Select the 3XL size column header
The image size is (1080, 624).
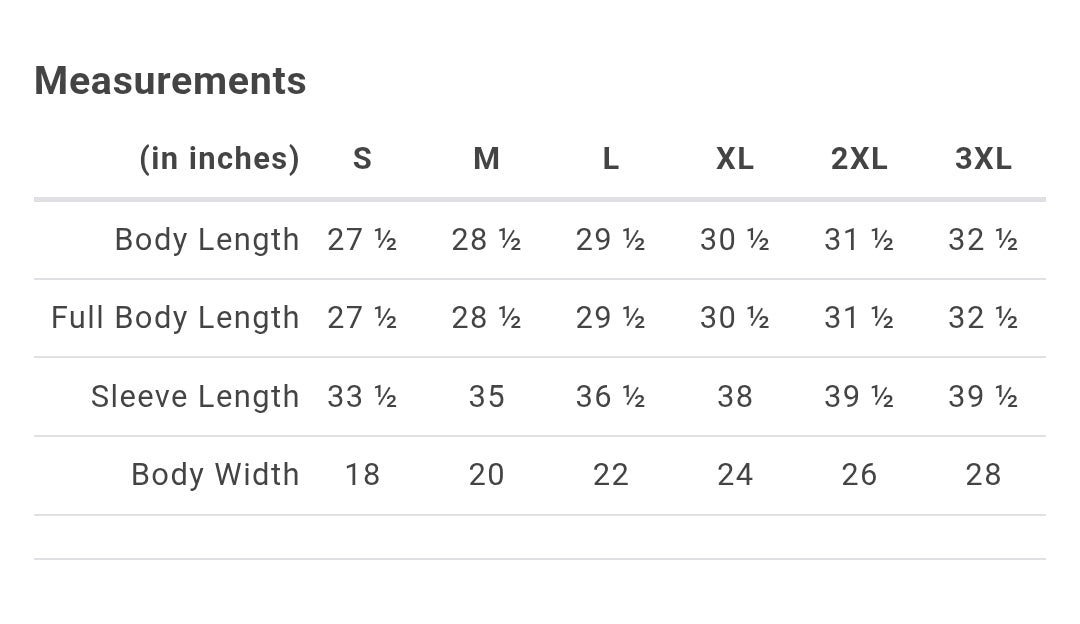pyautogui.click(x=983, y=159)
